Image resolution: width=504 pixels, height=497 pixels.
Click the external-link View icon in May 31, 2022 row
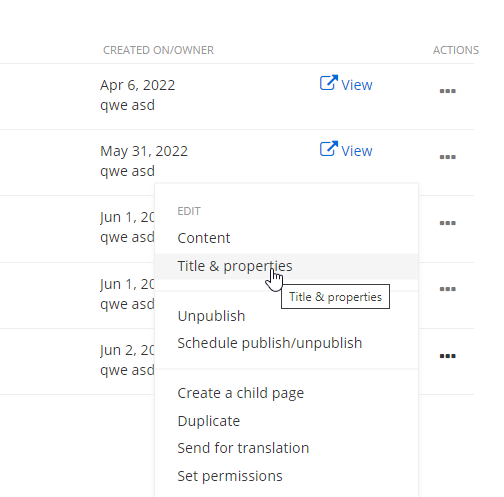click(329, 149)
